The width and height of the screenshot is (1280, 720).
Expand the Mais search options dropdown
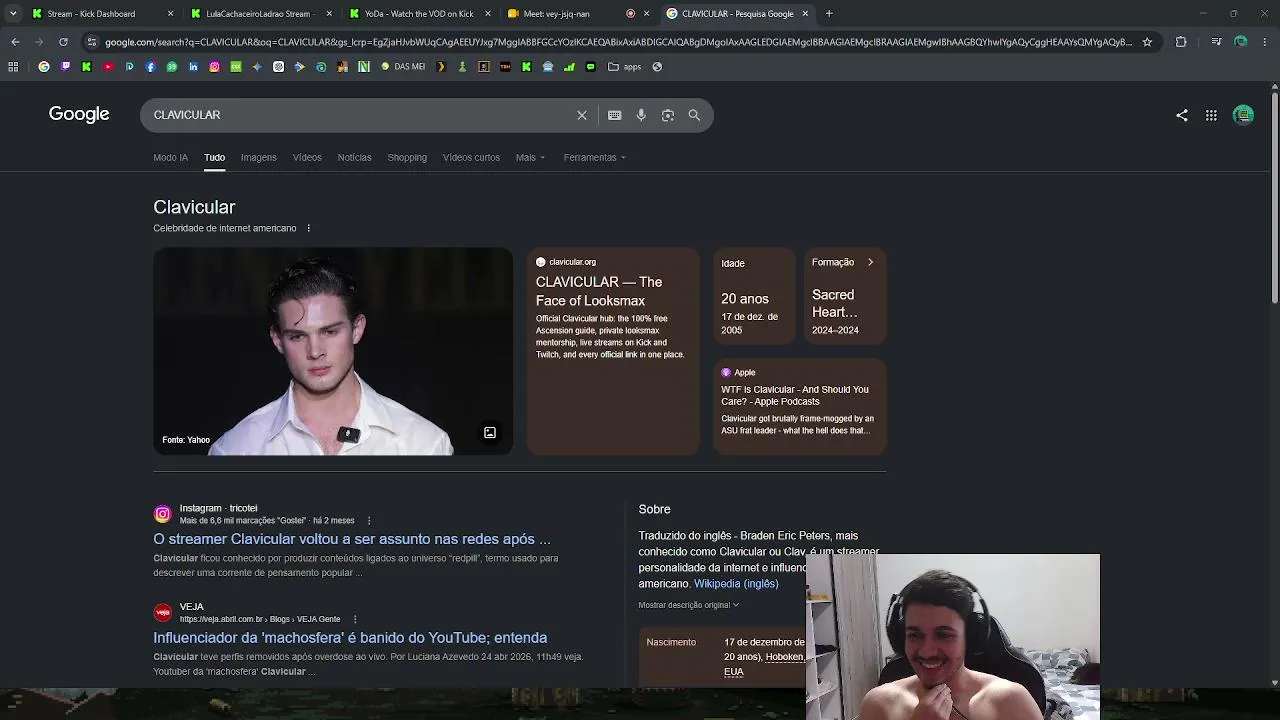[530, 157]
